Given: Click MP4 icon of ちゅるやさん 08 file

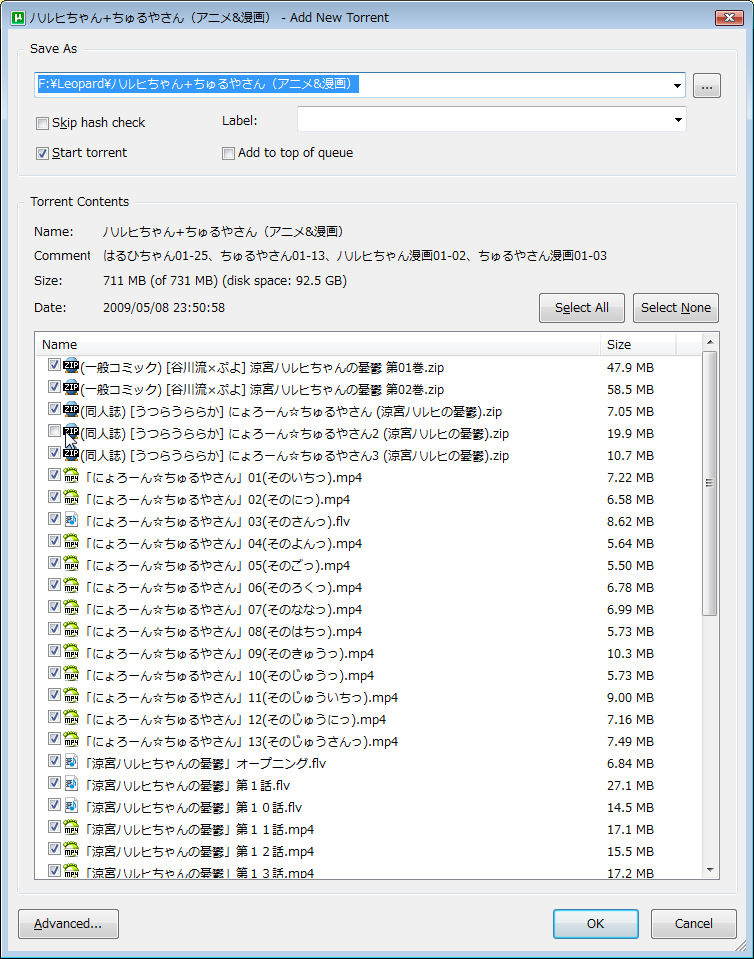Looking at the screenshot, I should pyautogui.click(x=71, y=631).
